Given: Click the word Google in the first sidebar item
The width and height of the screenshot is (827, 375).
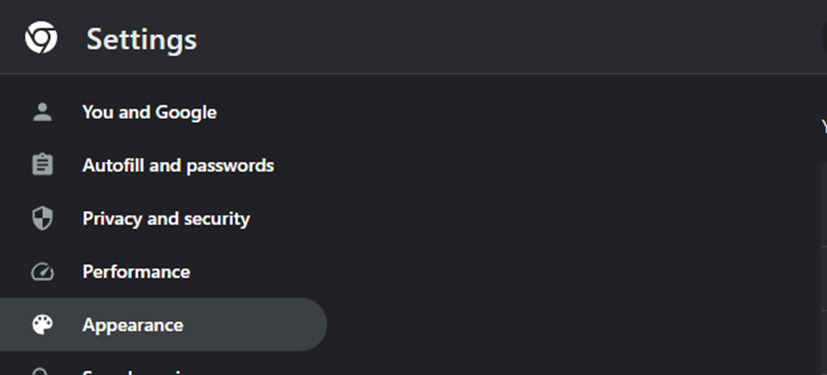Looking at the screenshot, I should 186,112.
